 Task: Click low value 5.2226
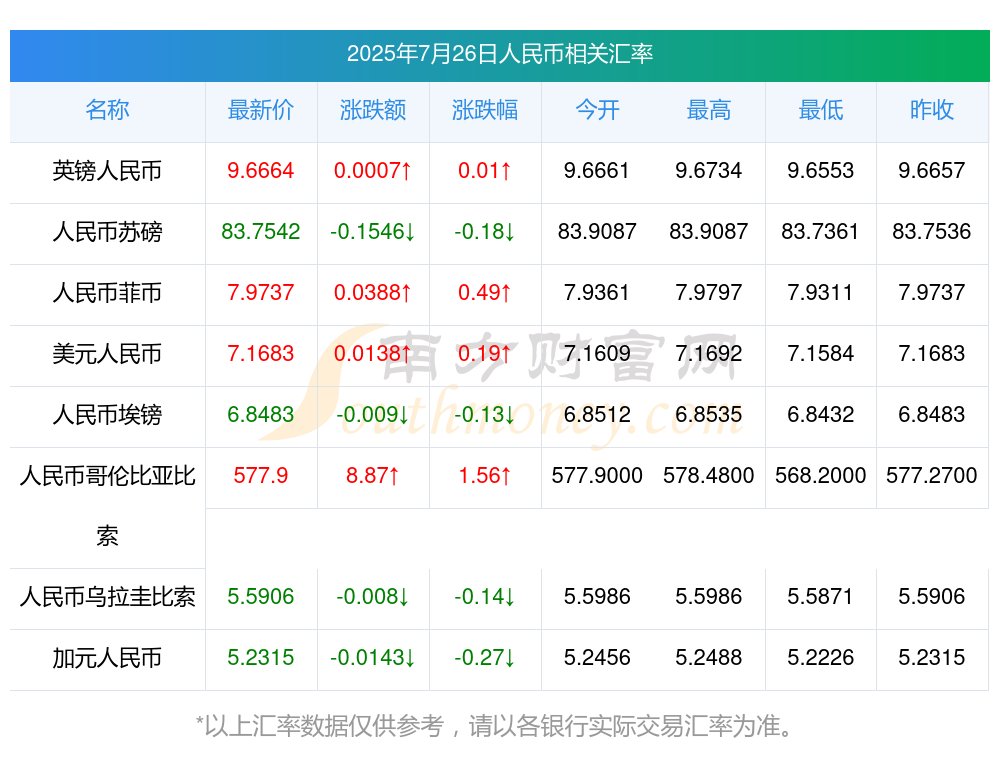pyautogui.click(x=820, y=657)
